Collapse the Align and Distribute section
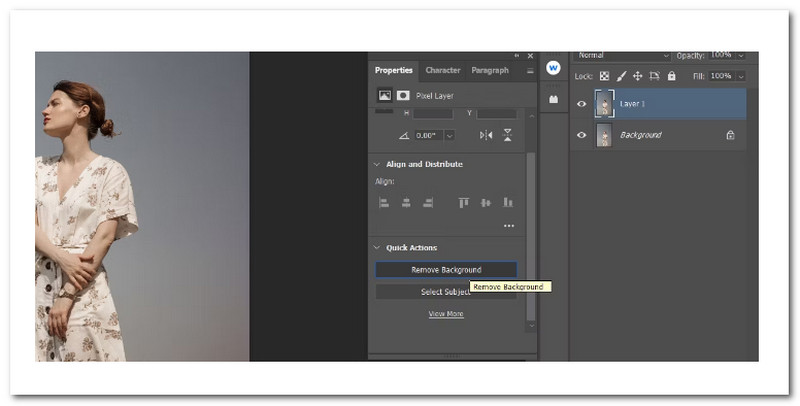 pyautogui.click(x=377, y=164)
